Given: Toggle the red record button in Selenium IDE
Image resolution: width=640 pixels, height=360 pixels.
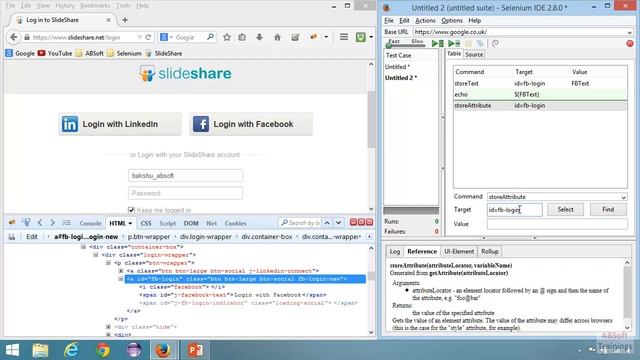Looking at the screenshot, I should 630,43.
